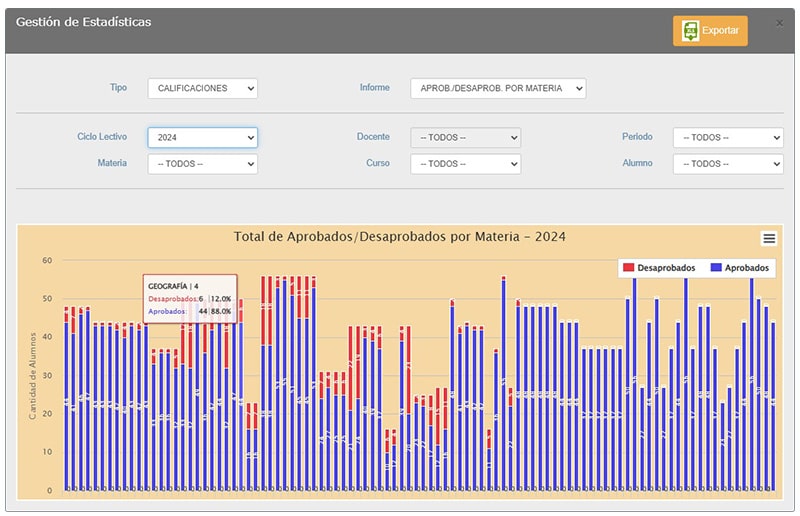This screenshot has width=800, height=516.
Task: Click the Docente field label
Action: click(373, 136)
